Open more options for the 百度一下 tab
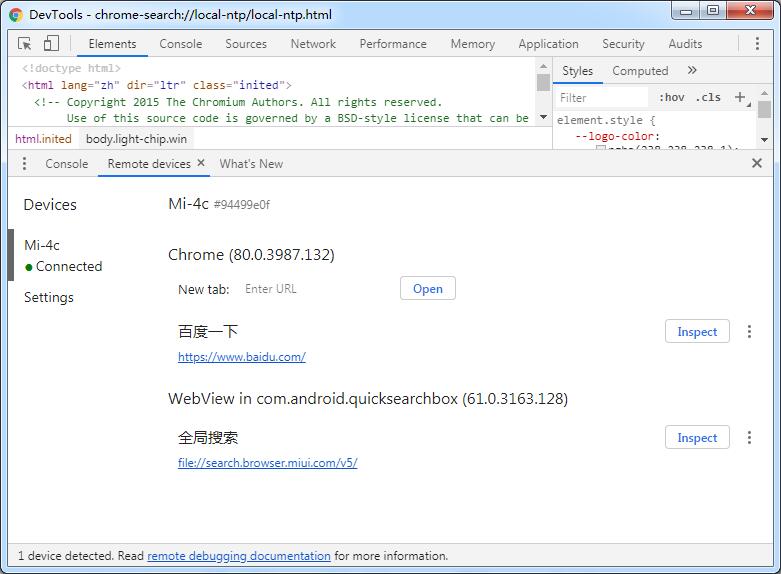 coord(749,332)
